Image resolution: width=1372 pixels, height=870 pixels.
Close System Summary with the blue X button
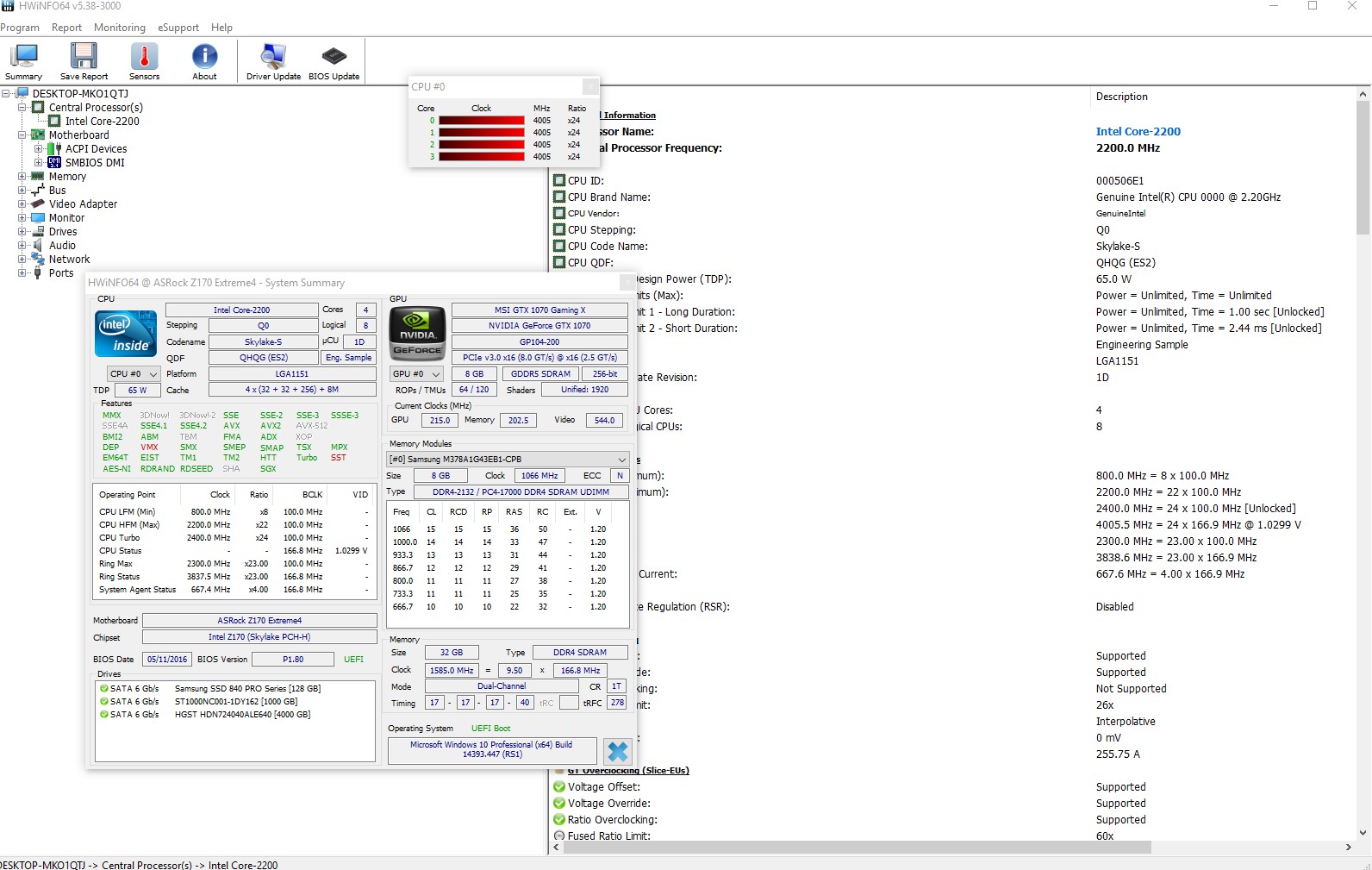617,751
